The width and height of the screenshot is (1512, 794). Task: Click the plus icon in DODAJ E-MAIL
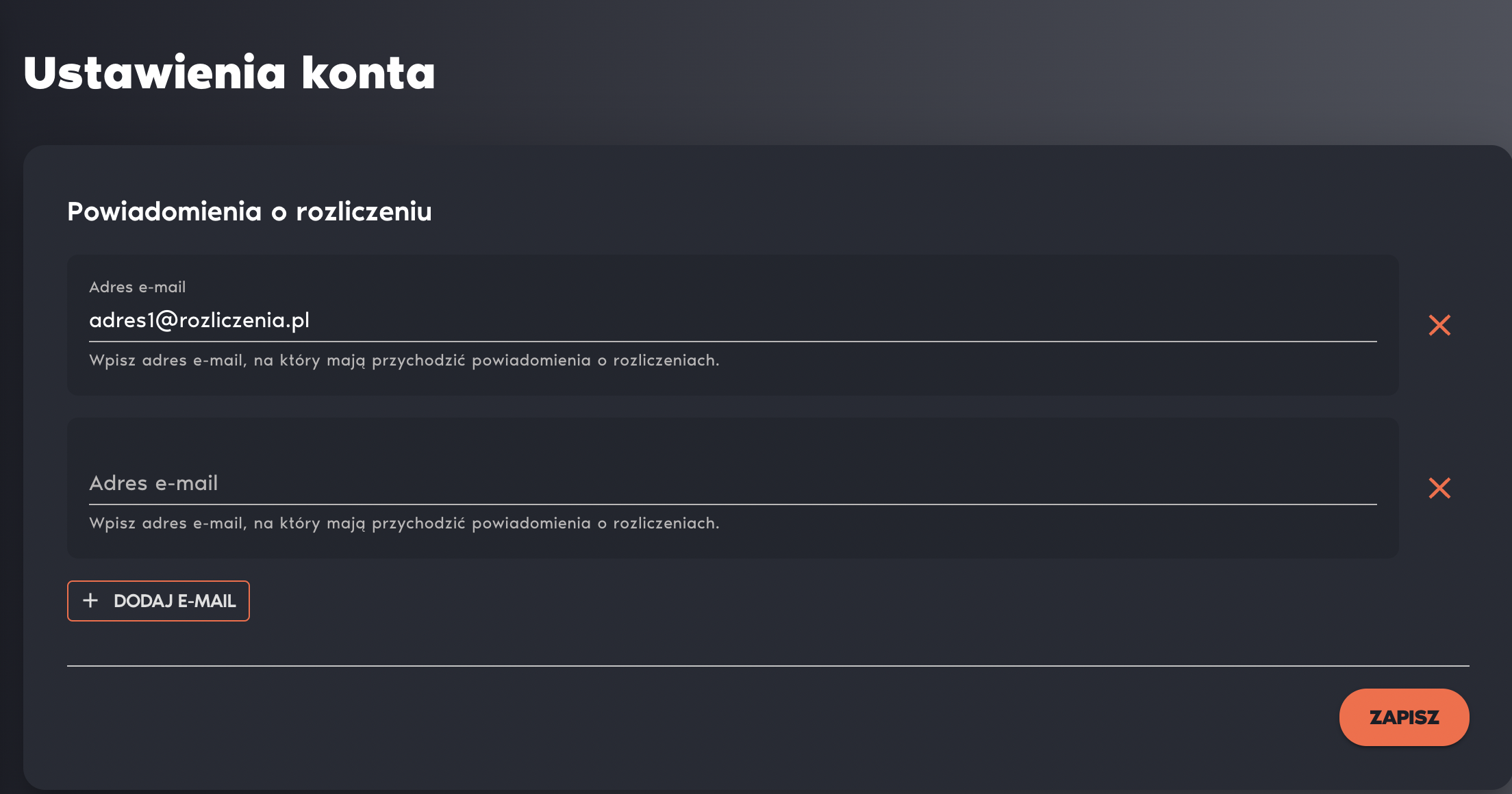[x=90, y=601]
